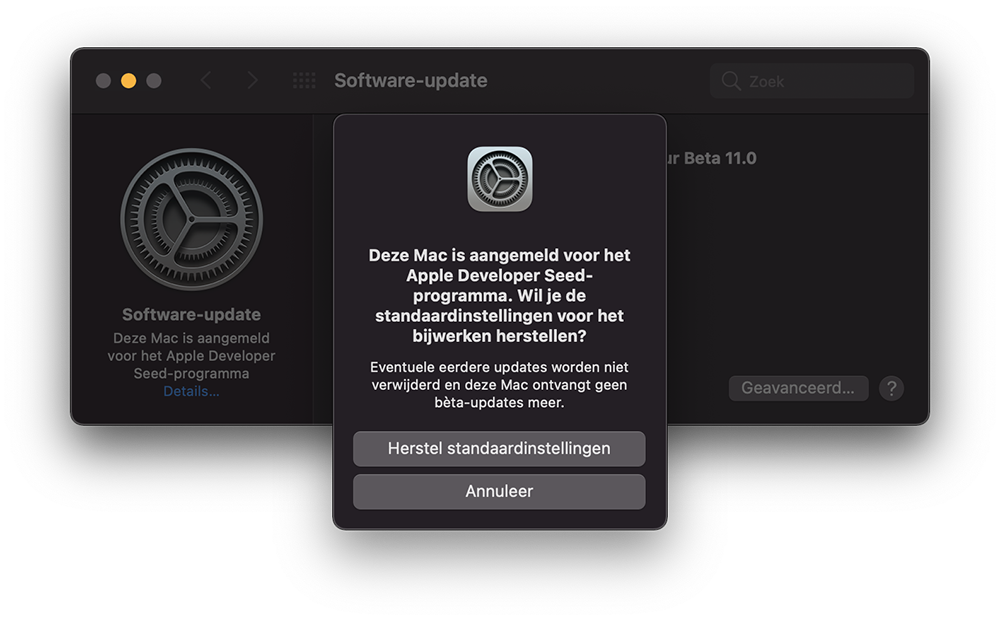This screenshot has width=1000, height=623.
Task: Click the rightmost gray zoom window button
Action: tap(154, 80)
